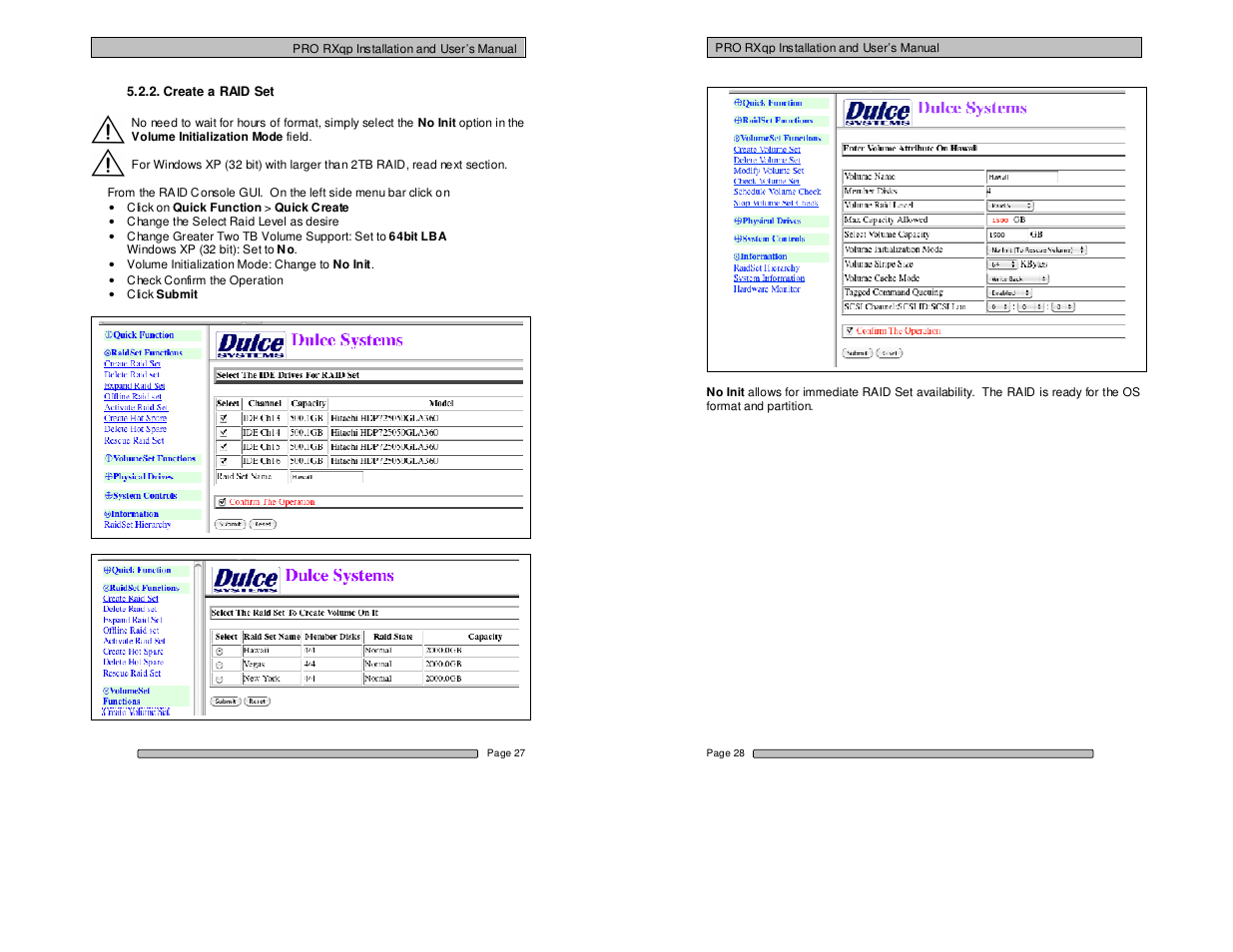Click the Stop Volume Set Check link
This screenshot has width=1233, height=952.
tap(776, 203)
